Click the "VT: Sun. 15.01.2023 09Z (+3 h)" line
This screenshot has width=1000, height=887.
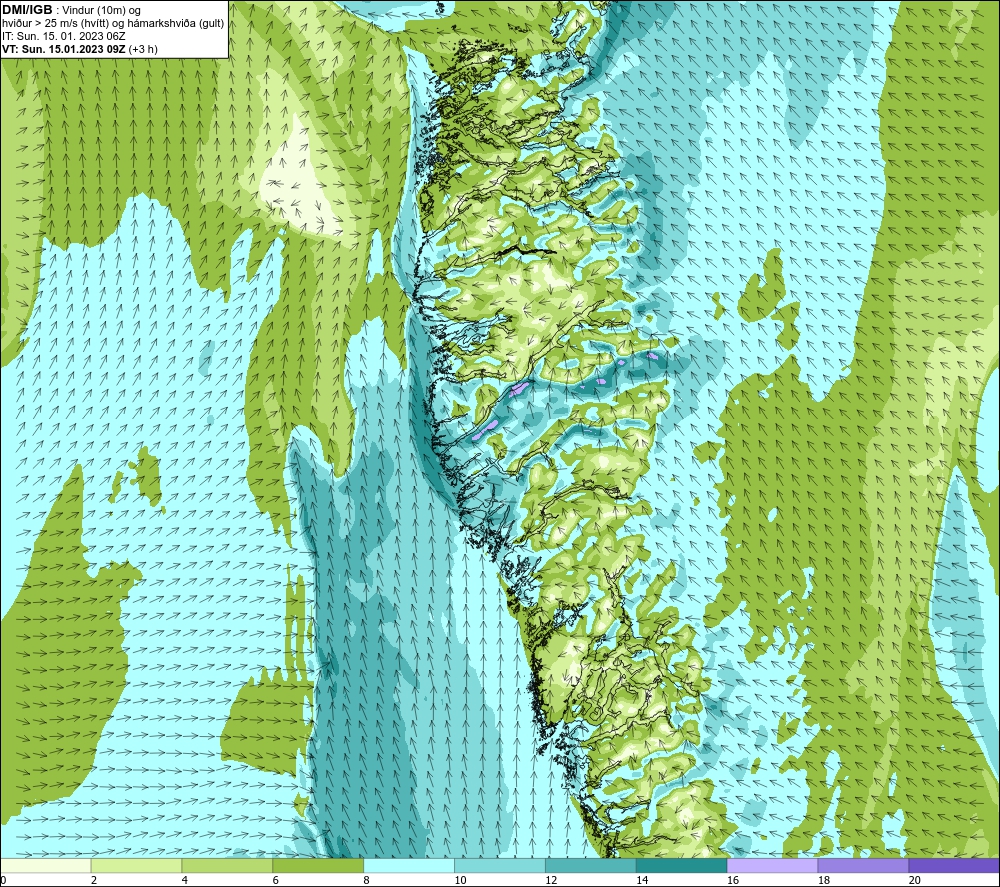[80, 49]
